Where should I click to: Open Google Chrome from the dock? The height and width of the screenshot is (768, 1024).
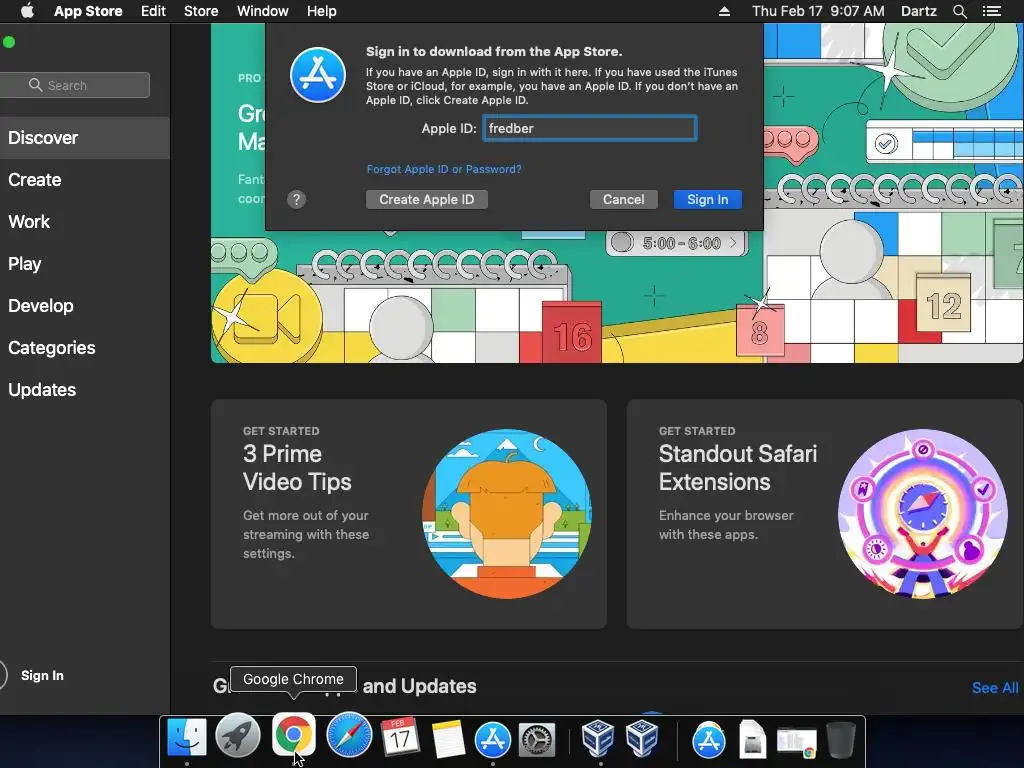[293, 733]
